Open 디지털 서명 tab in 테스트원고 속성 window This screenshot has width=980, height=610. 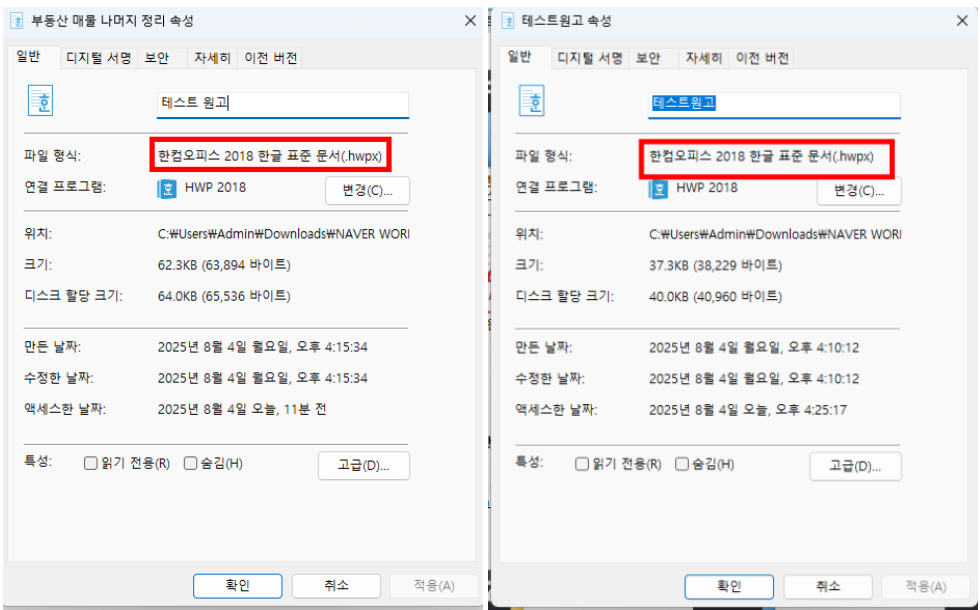590,58
